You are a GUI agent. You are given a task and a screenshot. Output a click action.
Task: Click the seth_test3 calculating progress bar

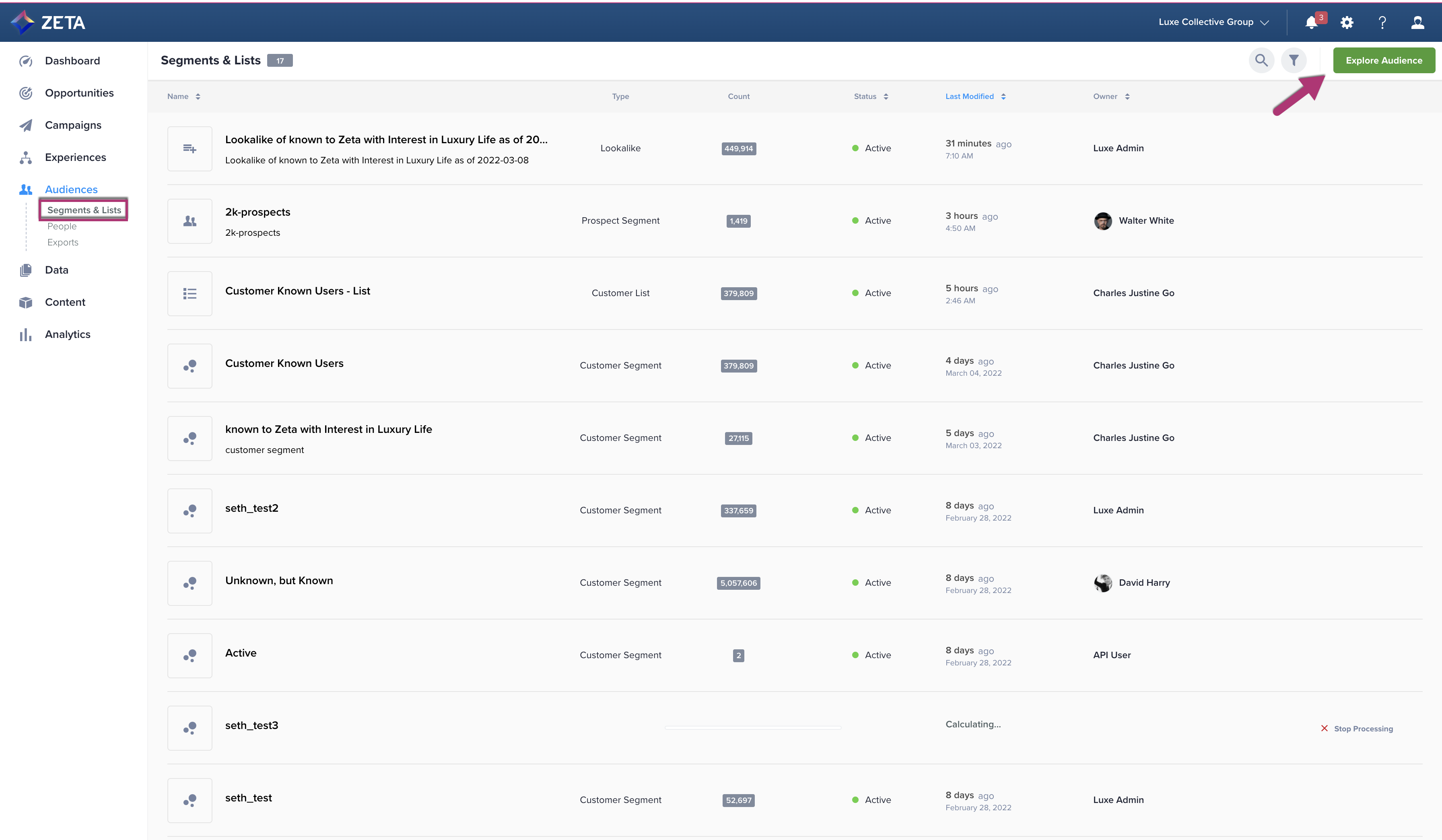pos(752,727)
